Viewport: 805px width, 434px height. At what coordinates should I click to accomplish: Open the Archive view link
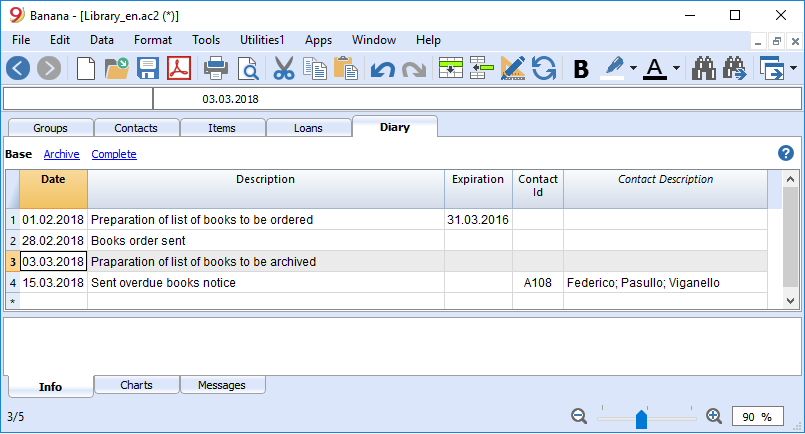tap(62, 154)
